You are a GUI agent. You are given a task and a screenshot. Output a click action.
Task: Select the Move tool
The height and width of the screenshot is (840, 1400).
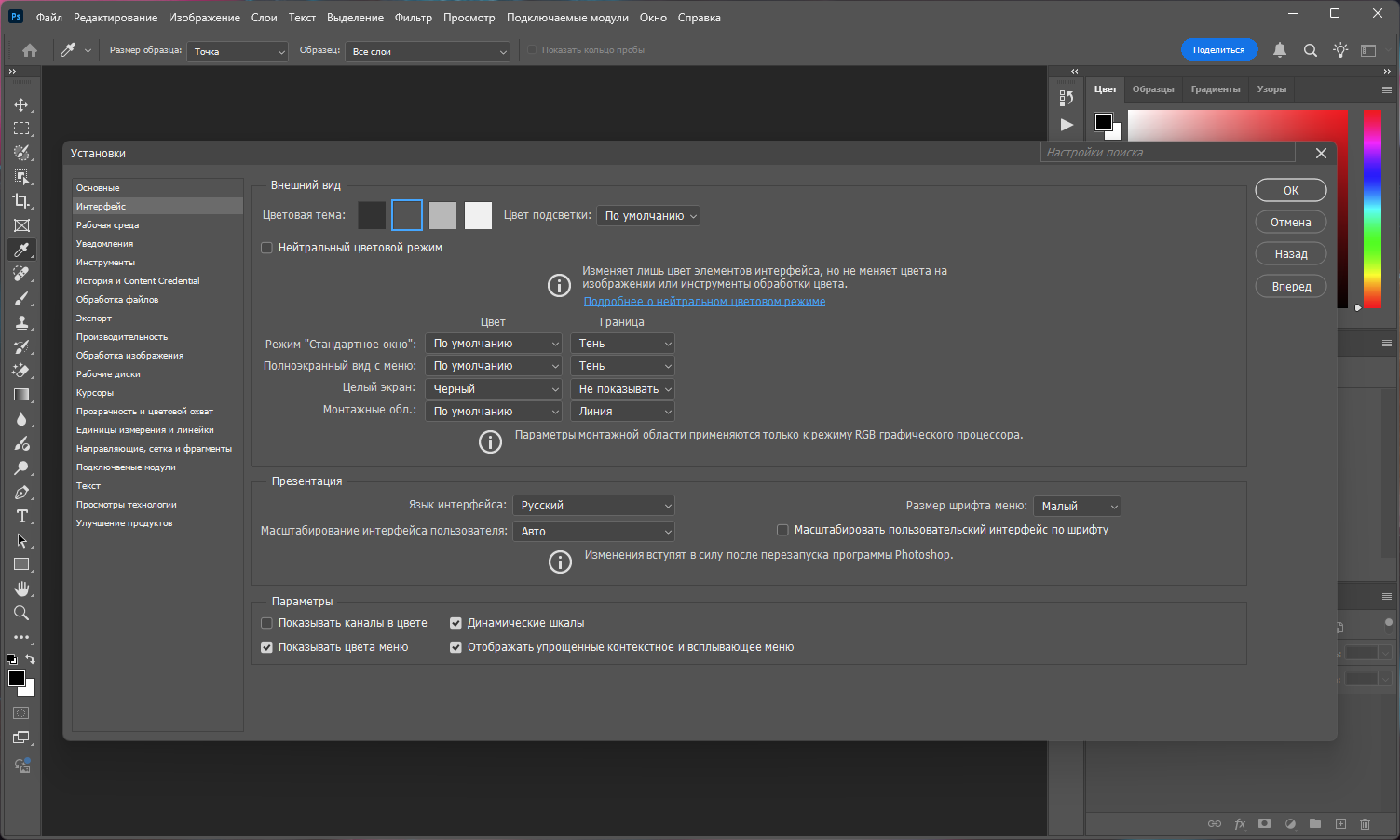click(21, 104)
